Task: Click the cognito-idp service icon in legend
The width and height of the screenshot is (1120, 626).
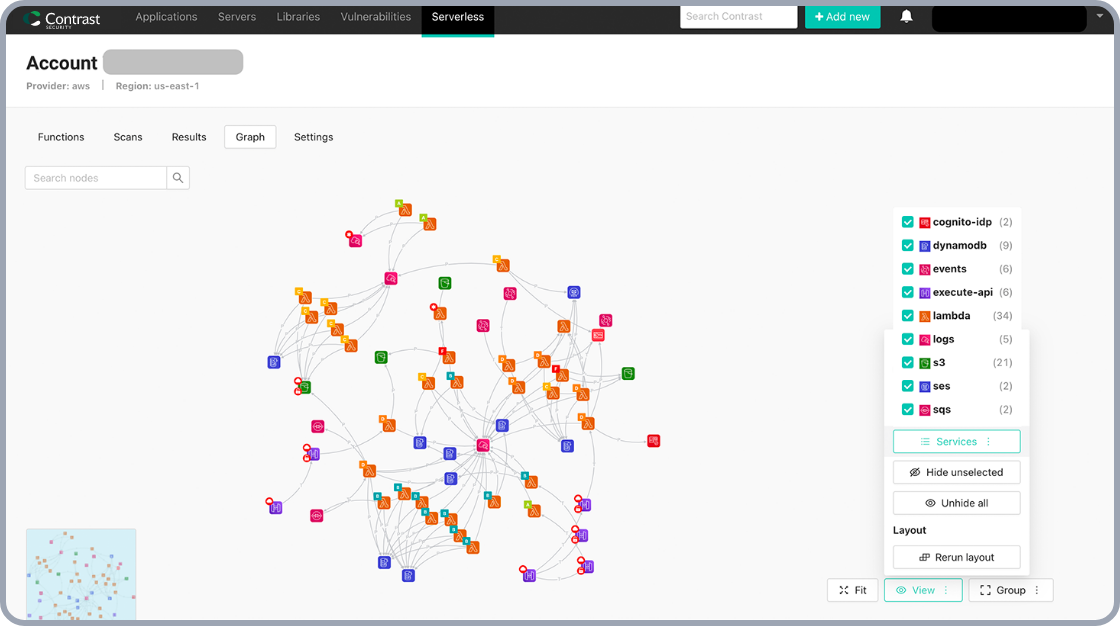Action: click(925, 222)
